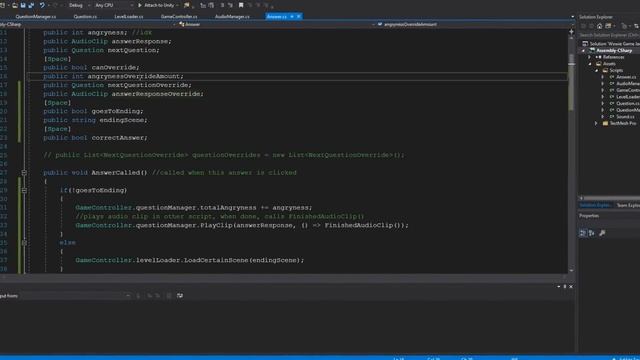Screen dimensions: 640x360
Task: Click the Property Pages wrench icon
Action: 602,233
